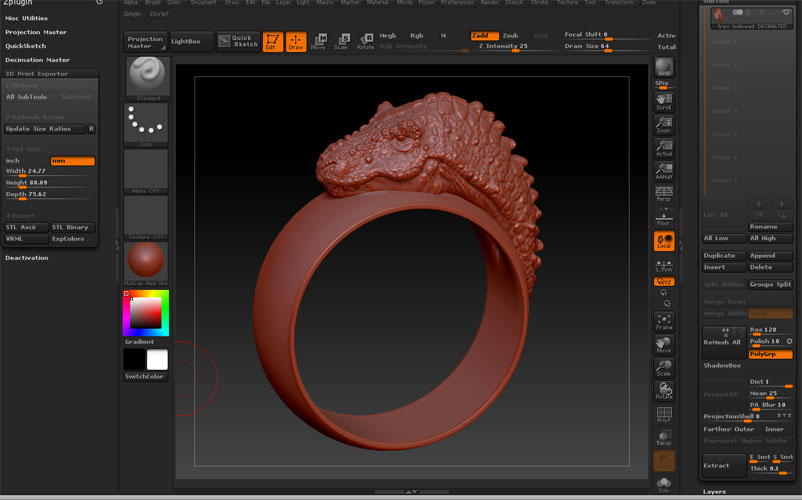The height and width of the screenshot is (500, 802).
Task: Select the Scale transform icon in top shelf
Action: click(x=342, y=41)
